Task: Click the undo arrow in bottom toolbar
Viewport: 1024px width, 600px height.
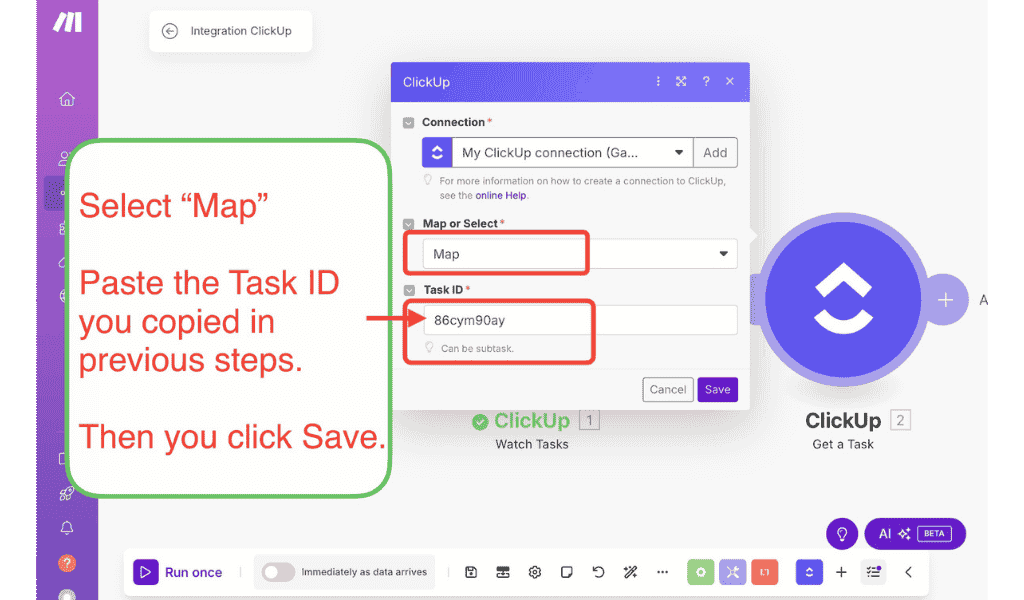Action: (x=598, y=573)
